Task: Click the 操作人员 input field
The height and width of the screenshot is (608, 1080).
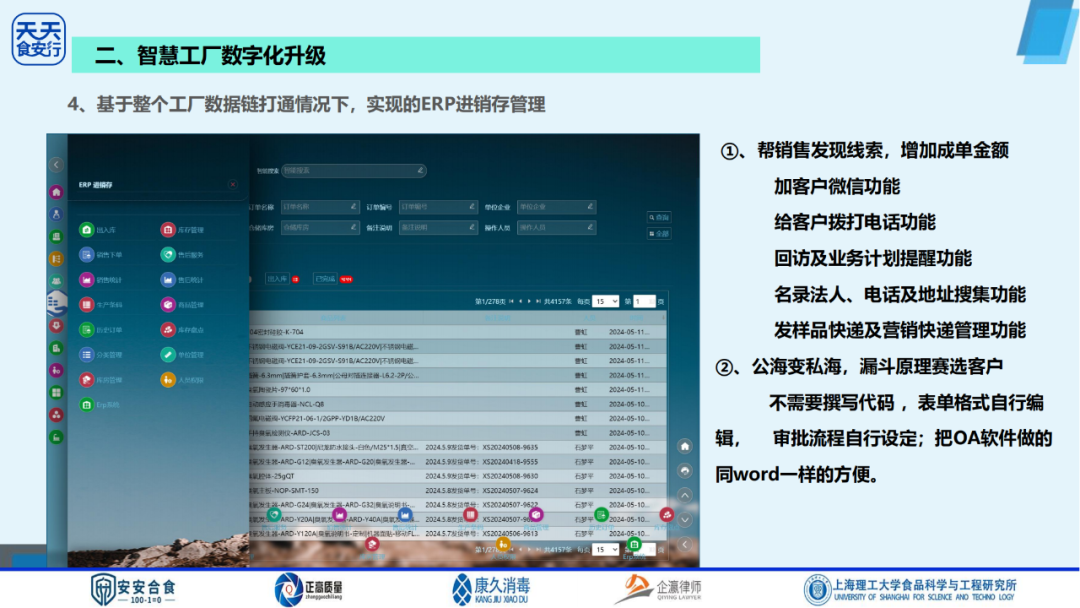Action: click(557, 227)
